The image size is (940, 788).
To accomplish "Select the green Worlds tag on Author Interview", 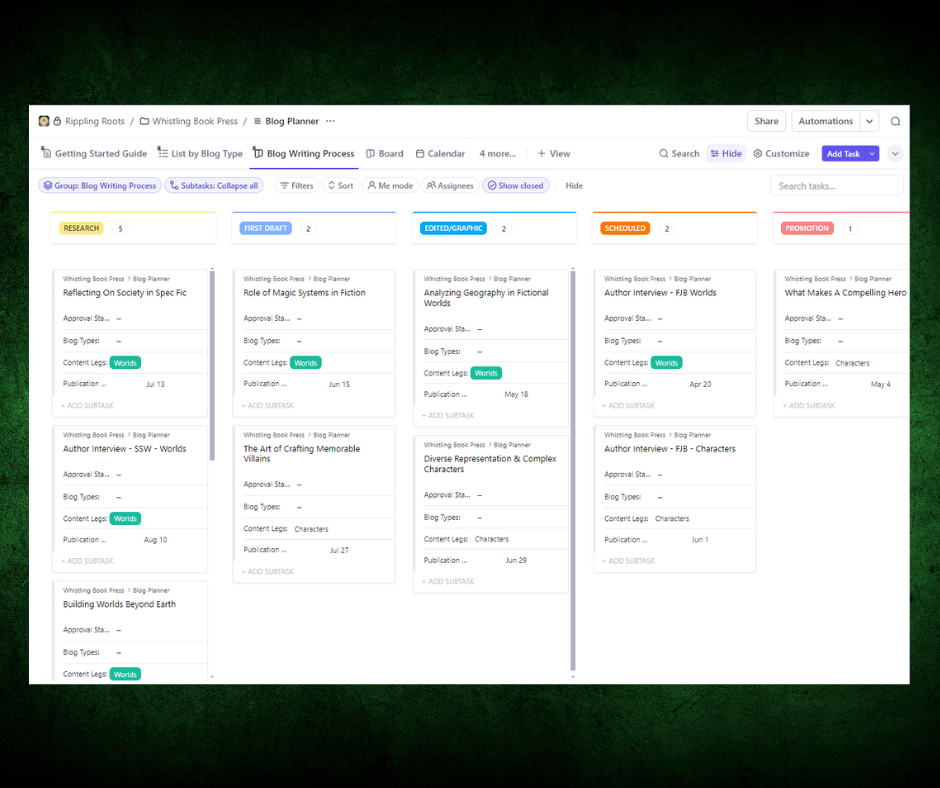I will pyautogui.click(x=124, y=518).
